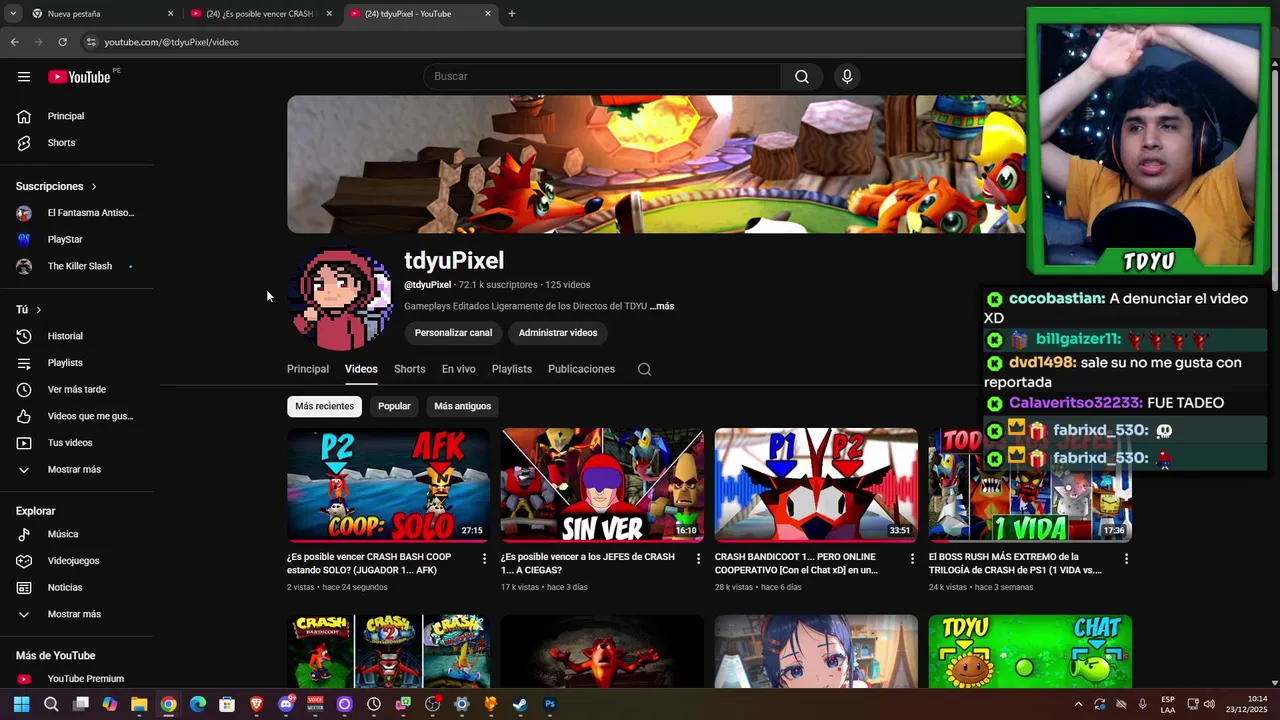Open new browser tab with plus
The width and height of the screenshot is (1280, 720).
(512, 14)
